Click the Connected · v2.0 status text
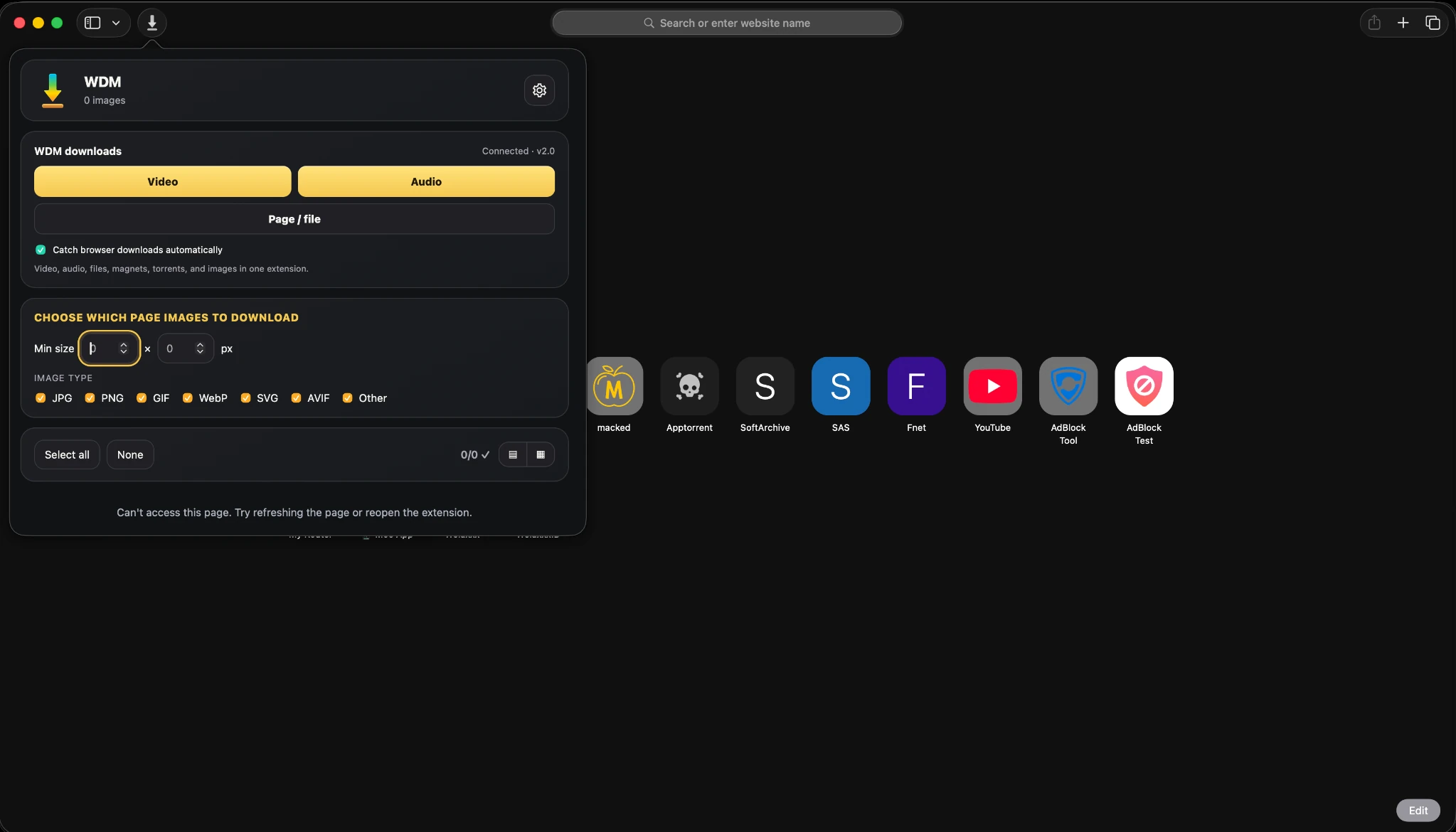This screenshot has width=1456, height=832. 518,151
